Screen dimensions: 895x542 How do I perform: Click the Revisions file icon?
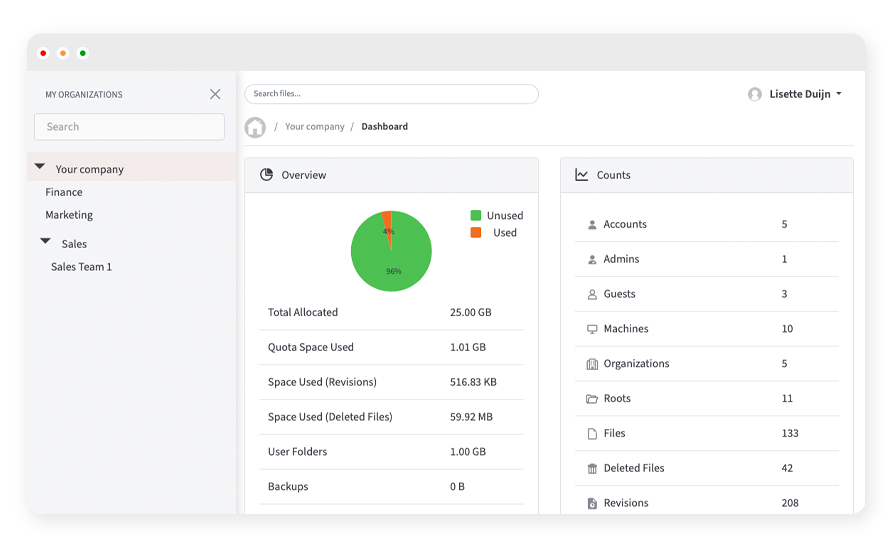592,503
